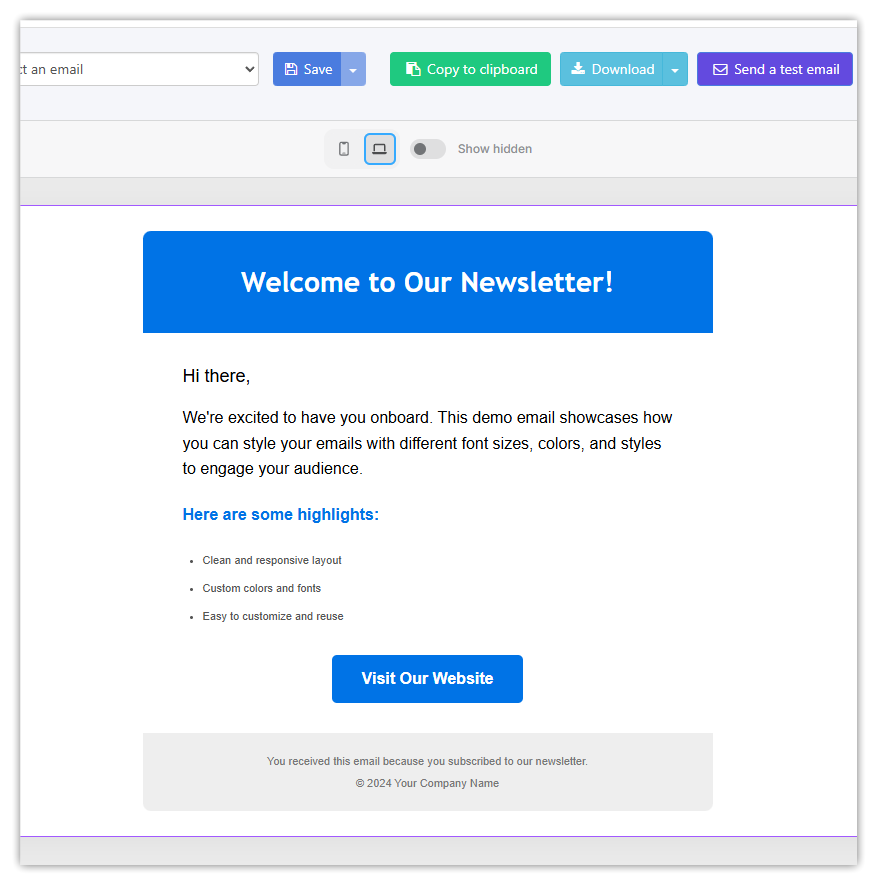Open the Save options dropdown arrow
The image size is (877, 885).
(x=353, y=70)
